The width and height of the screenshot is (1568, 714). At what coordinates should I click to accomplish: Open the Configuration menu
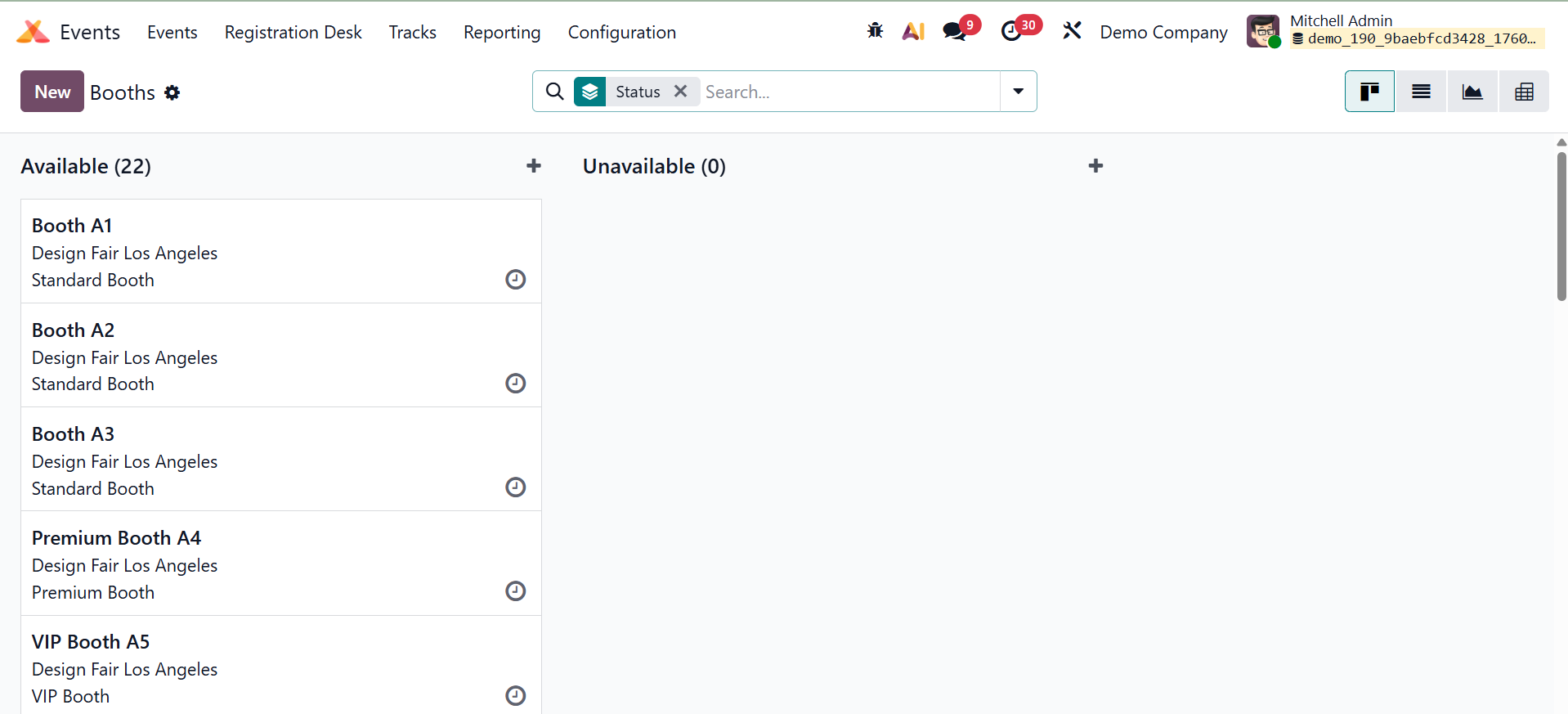[621, 32]
